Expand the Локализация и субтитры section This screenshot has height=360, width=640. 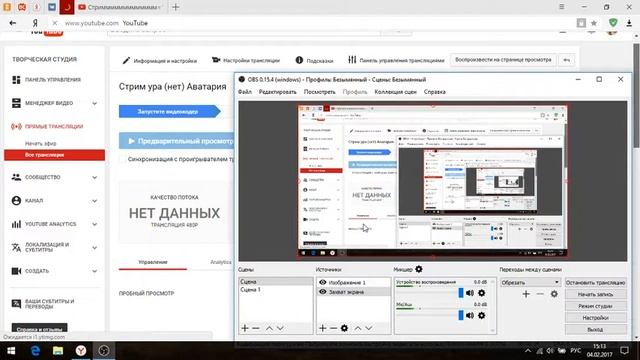point(95,248)
